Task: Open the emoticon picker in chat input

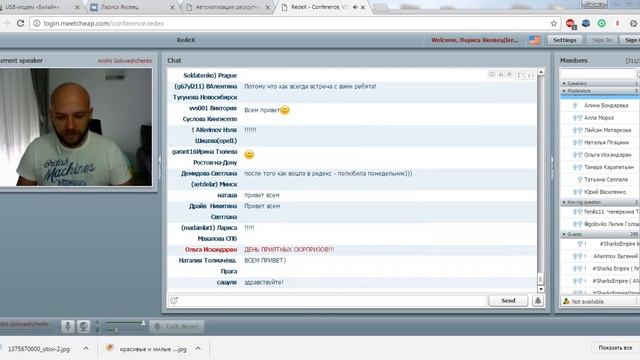Action: click(x=174, y=300)
